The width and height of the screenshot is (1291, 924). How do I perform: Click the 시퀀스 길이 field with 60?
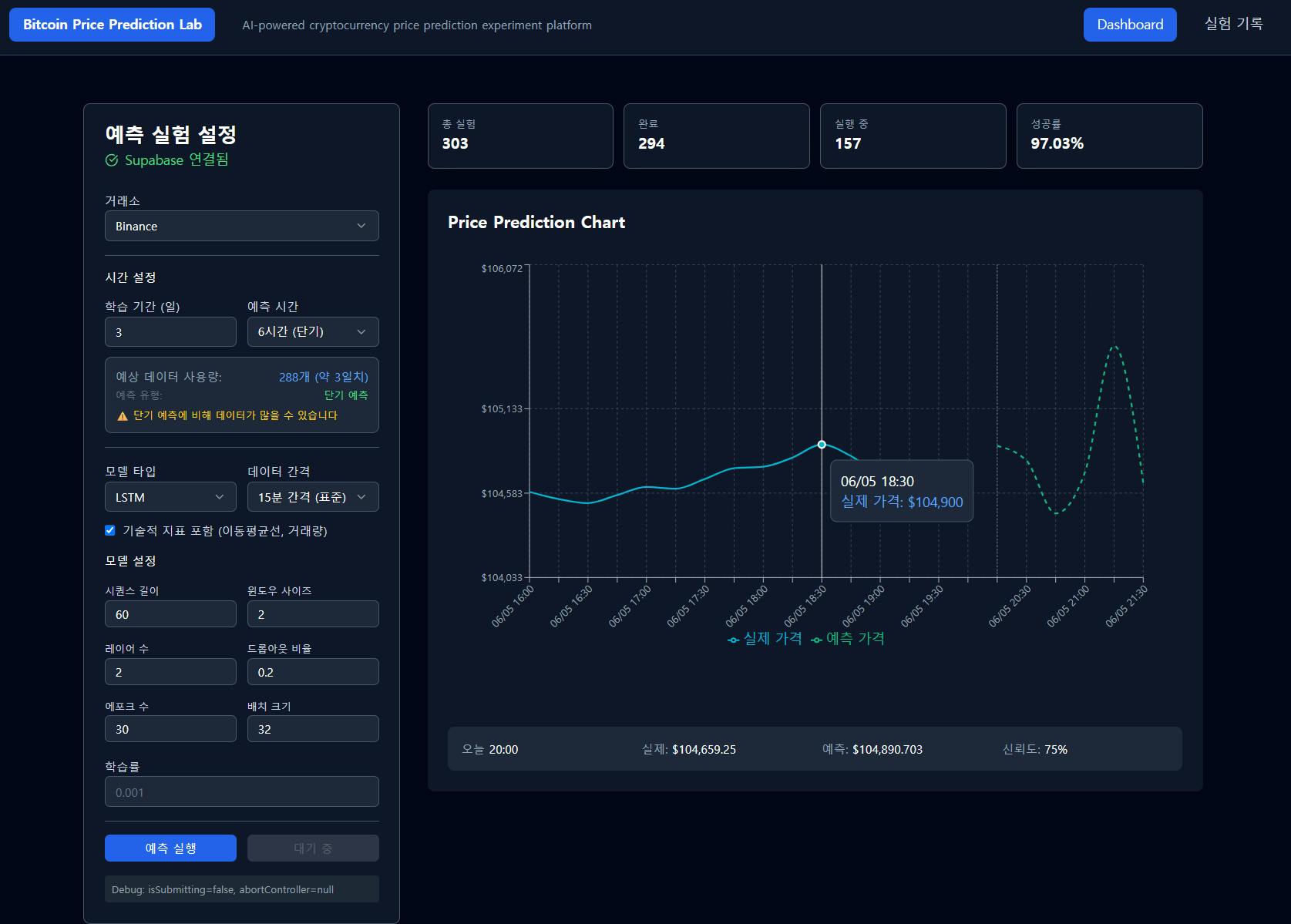tap(170, 614)
